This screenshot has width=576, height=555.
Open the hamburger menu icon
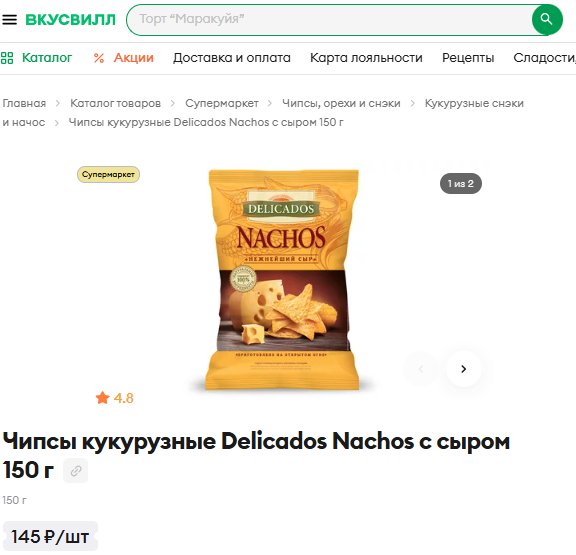coord(10,19)
